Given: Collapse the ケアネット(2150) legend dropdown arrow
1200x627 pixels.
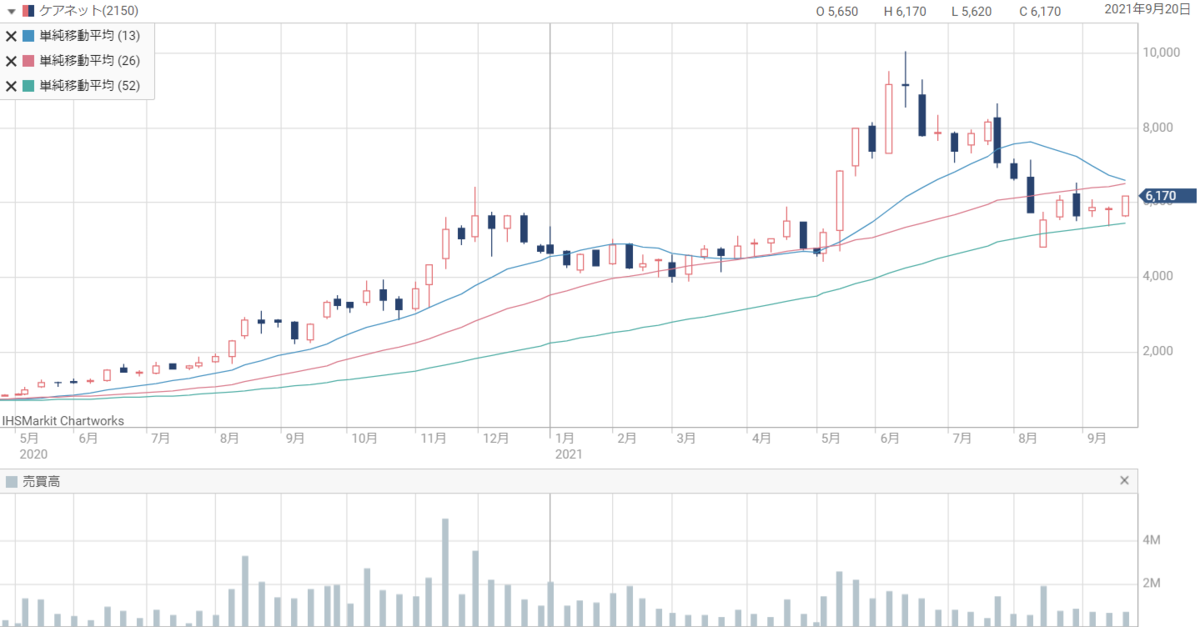Looking at the screenshot, I should (11, 11).
